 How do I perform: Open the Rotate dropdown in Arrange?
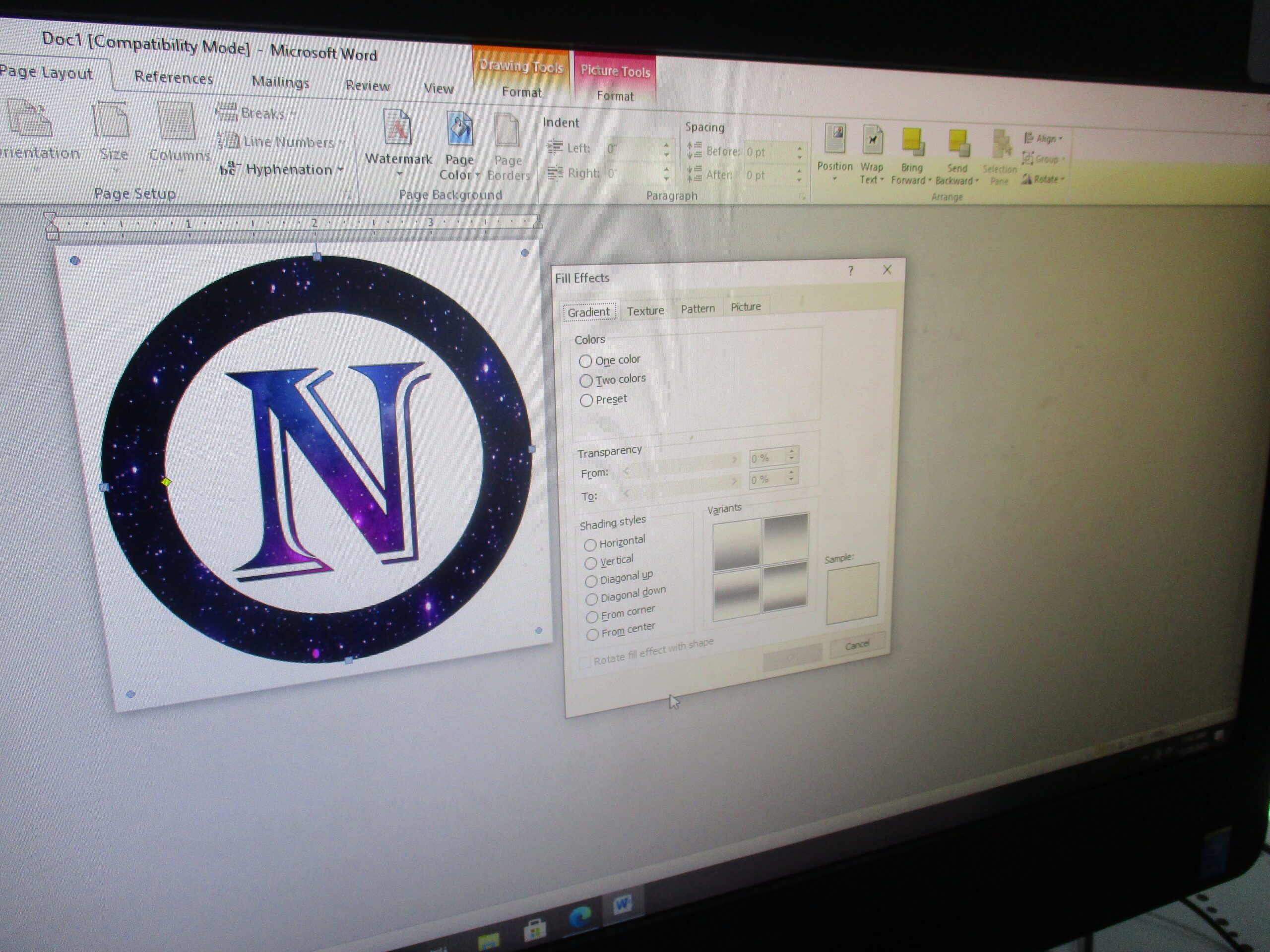(1046, 179)
